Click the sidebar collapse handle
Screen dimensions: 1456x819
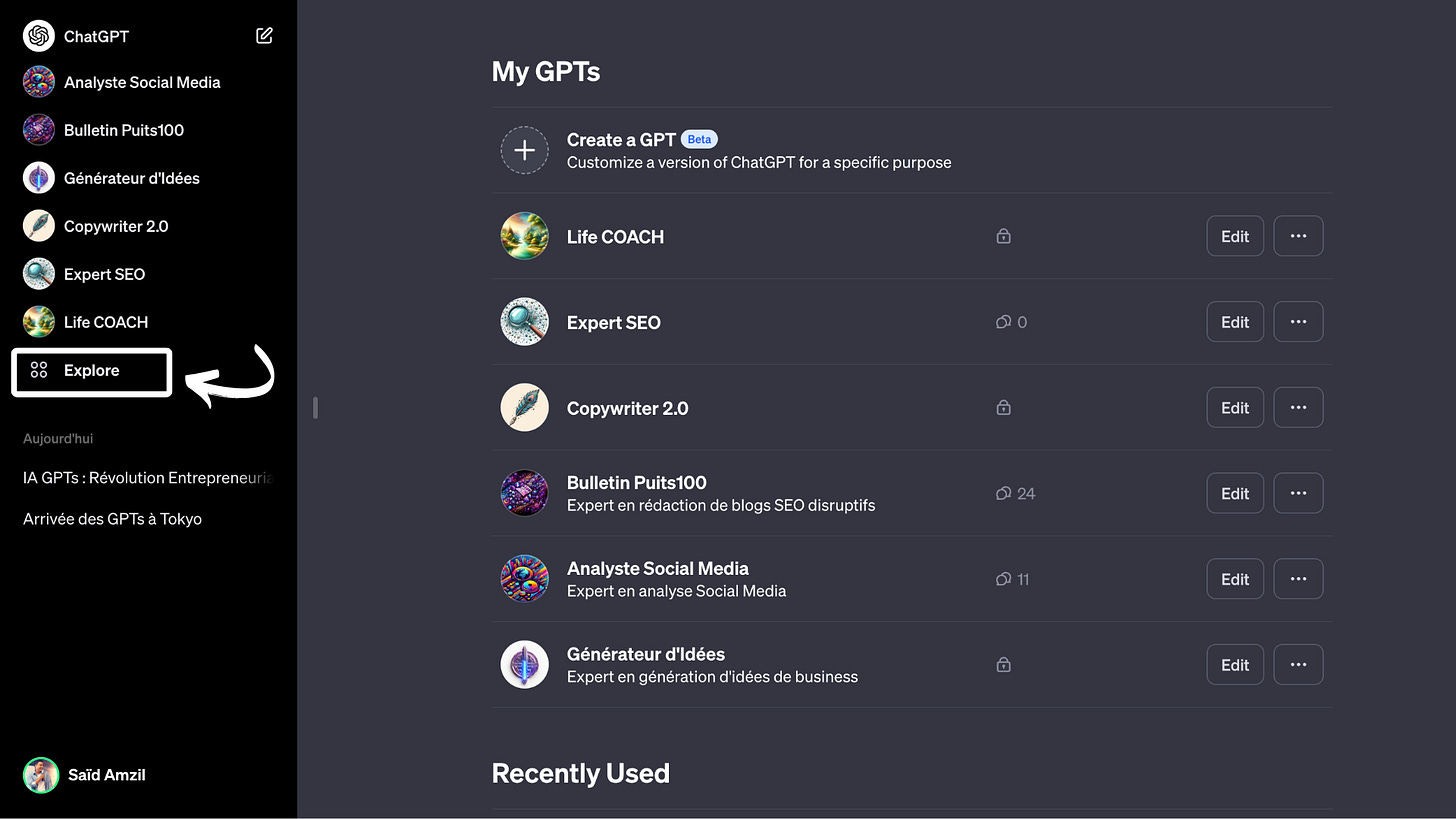[x=315, y=407]
